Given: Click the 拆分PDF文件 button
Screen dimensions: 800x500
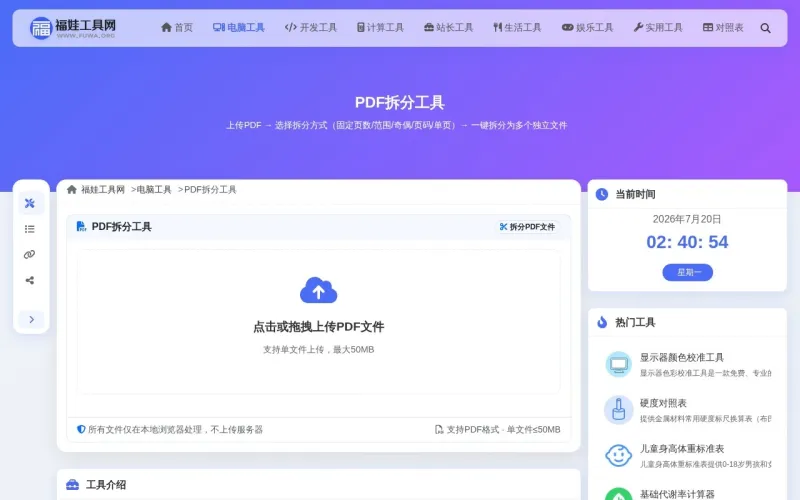Looking at the screenshot, I should 527,227.
